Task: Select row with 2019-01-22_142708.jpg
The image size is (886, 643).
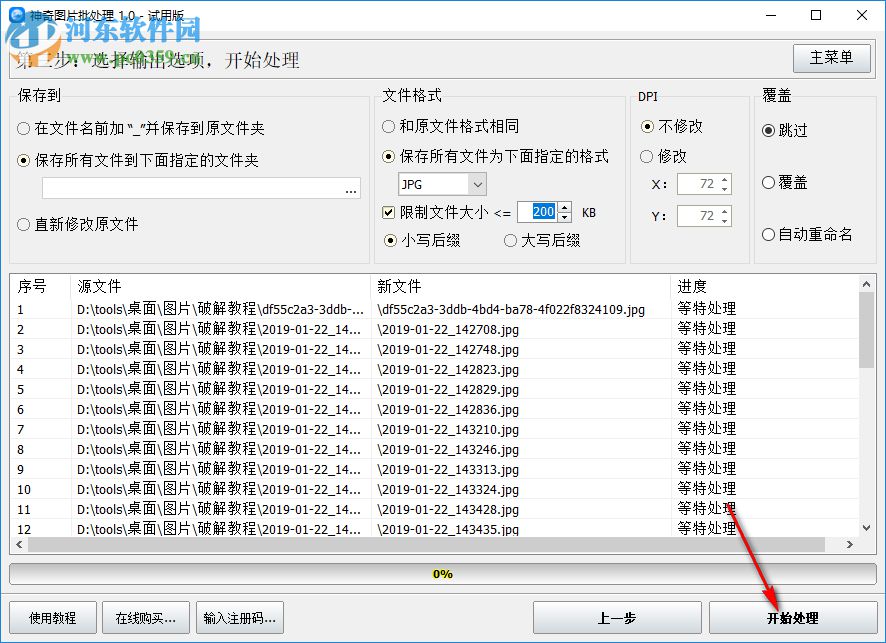Action: point(434,329)
